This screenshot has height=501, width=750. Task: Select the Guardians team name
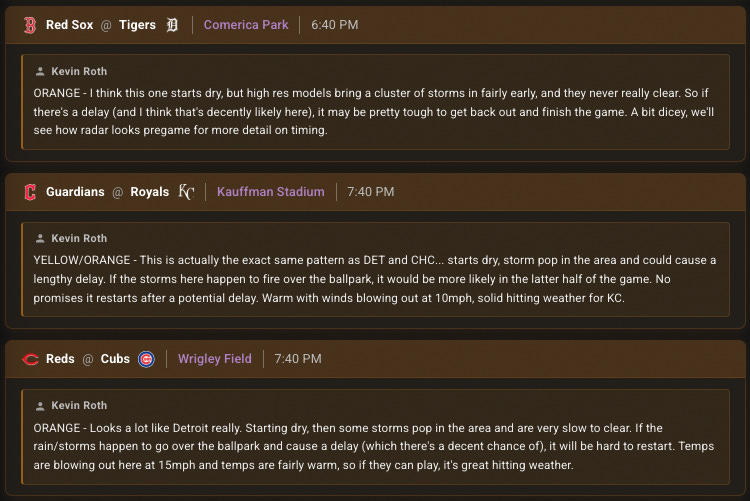[75, 192]
